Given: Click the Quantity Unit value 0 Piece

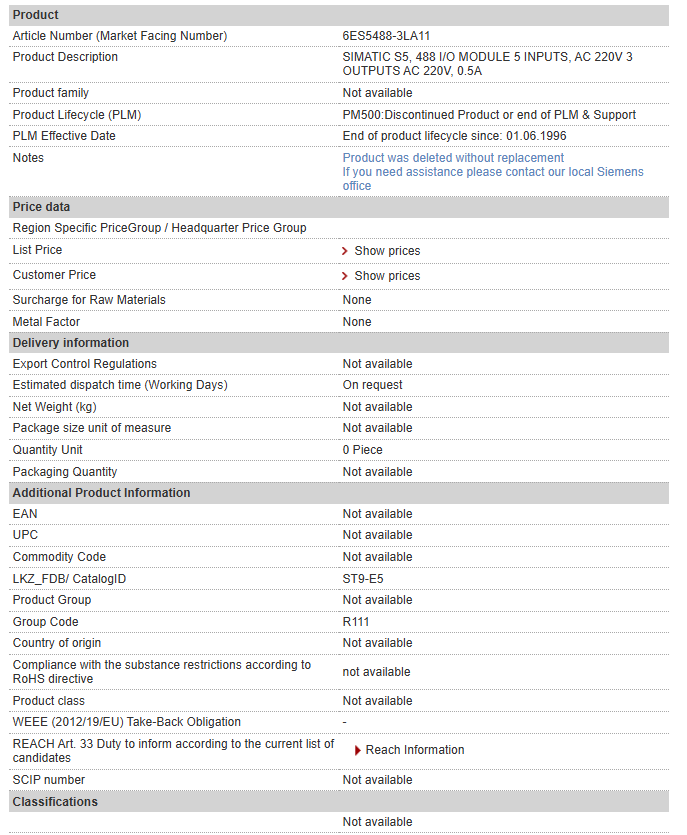Looking at the screenshot, I should tap(362, 450).
